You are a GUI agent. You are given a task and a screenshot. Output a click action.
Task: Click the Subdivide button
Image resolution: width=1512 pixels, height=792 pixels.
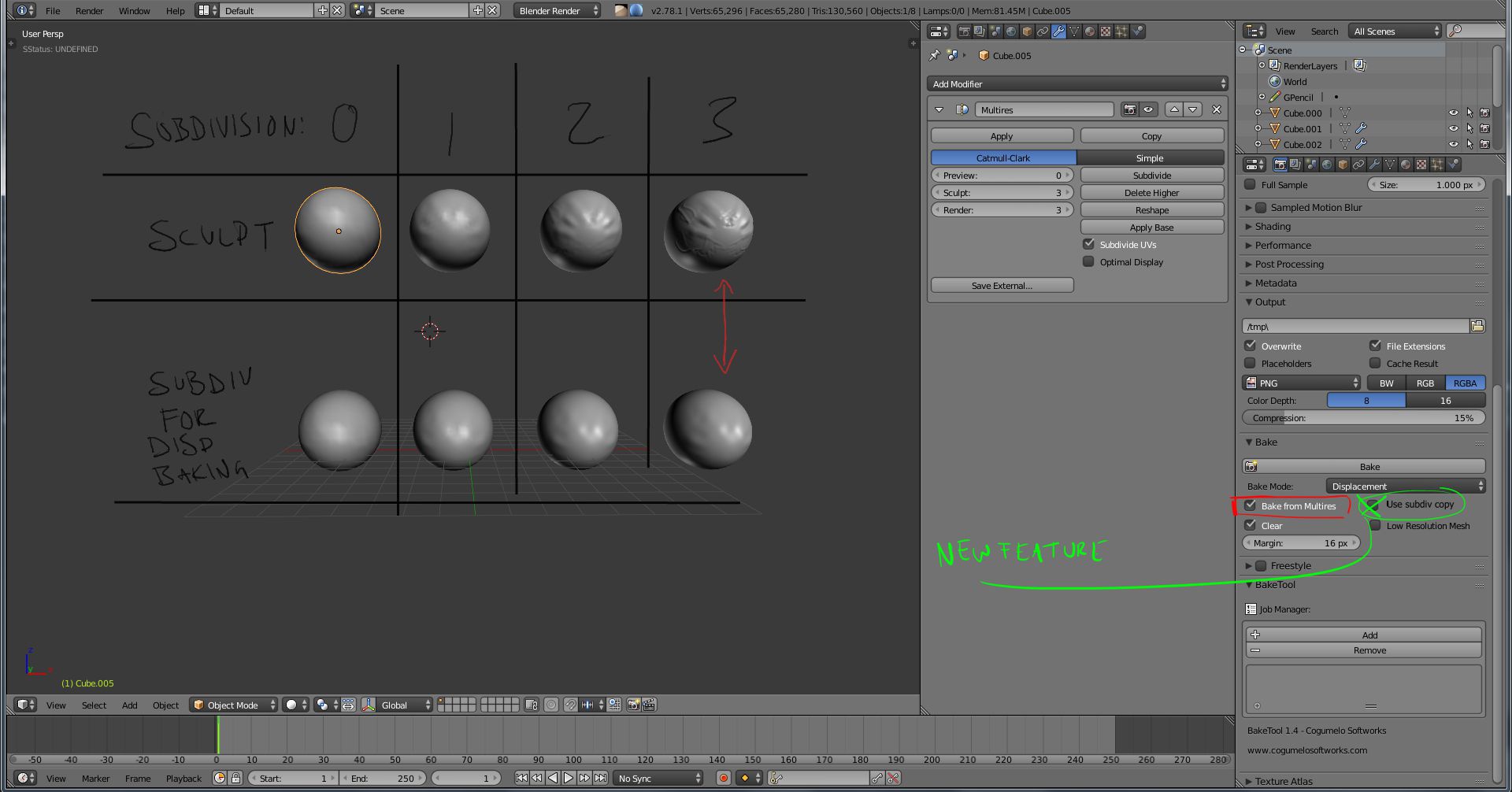(x=1152, y=176)
